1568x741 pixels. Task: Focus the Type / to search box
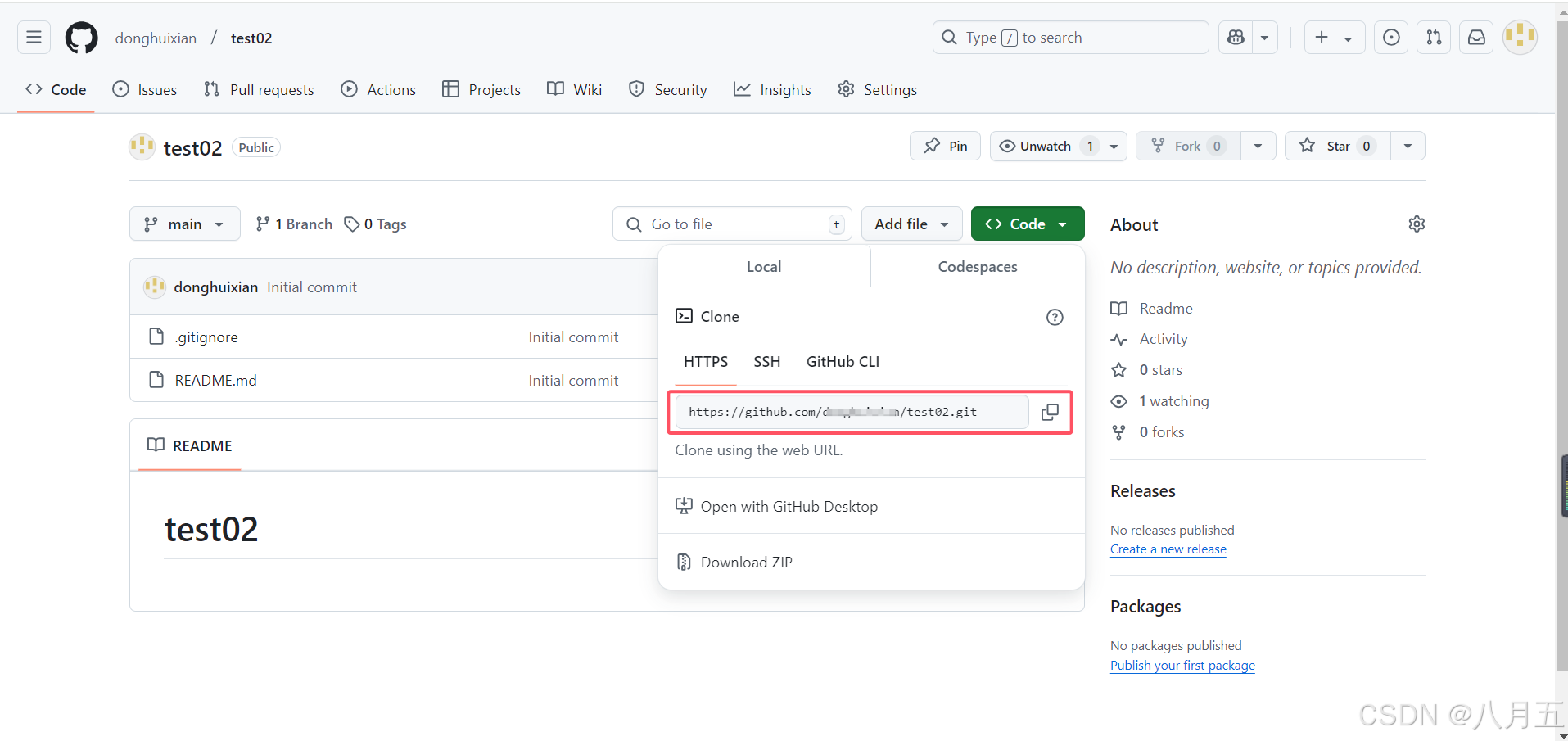click(x=1070, y=38)
